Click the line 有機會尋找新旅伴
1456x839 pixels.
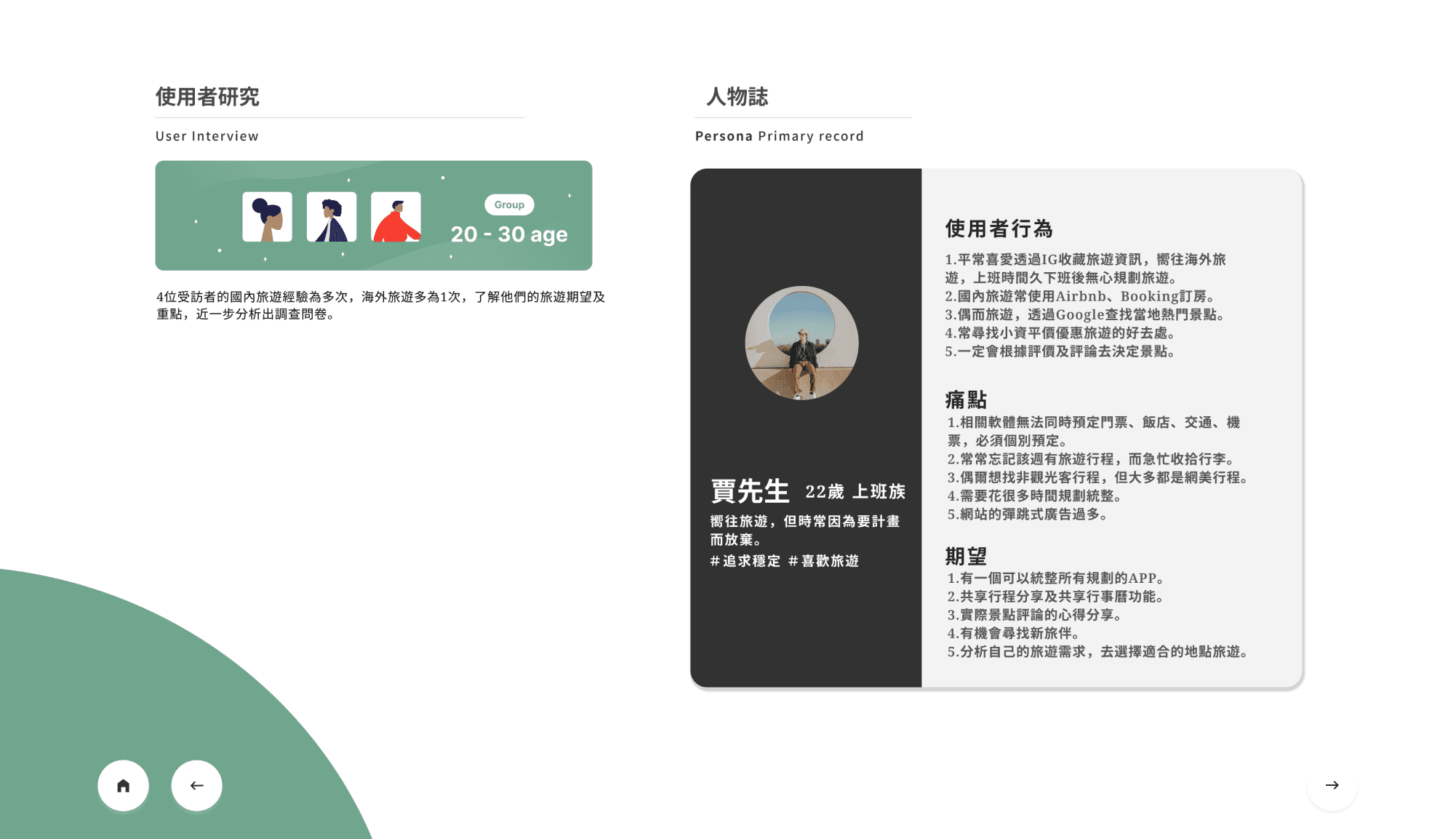tap(1014, 633)
